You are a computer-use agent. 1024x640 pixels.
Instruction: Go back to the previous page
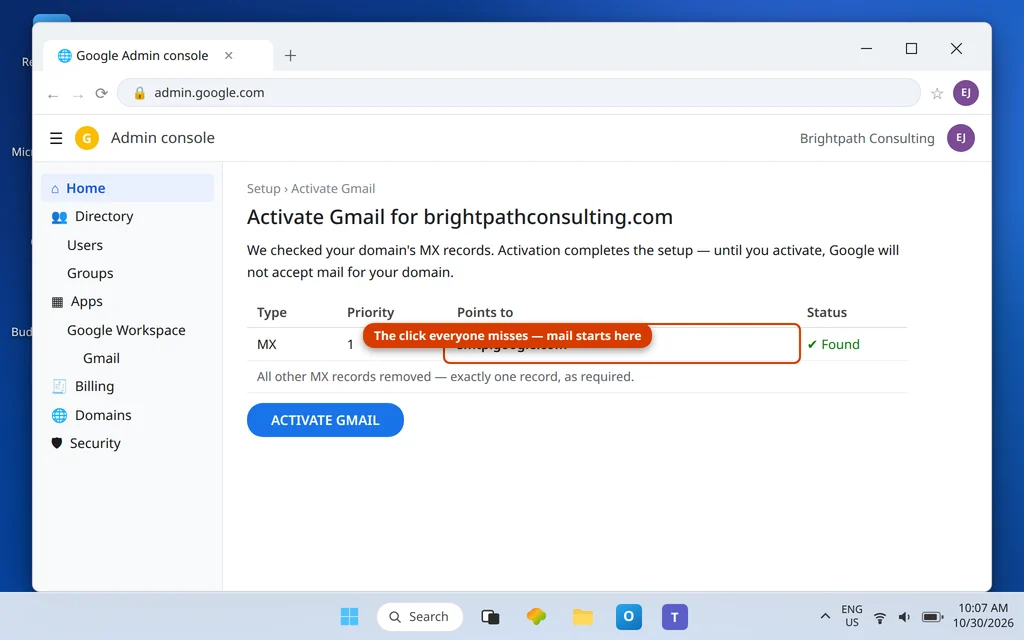coord(53,95)
